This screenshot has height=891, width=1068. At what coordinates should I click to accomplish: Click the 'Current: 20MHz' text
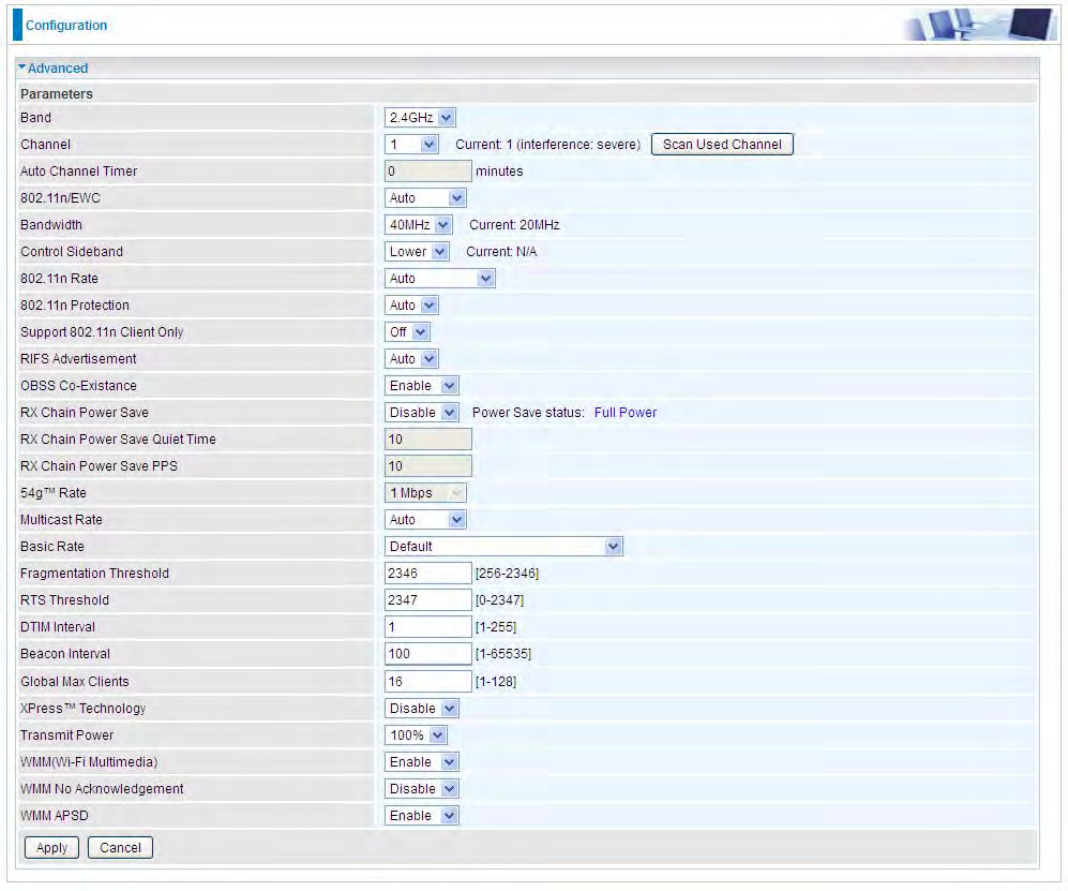514,225
